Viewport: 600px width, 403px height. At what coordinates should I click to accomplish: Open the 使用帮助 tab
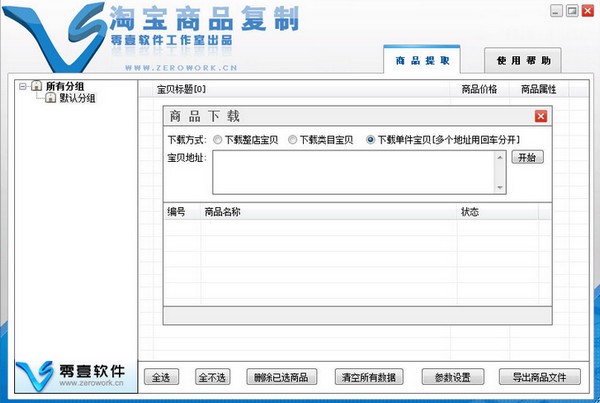pos(523,60)
